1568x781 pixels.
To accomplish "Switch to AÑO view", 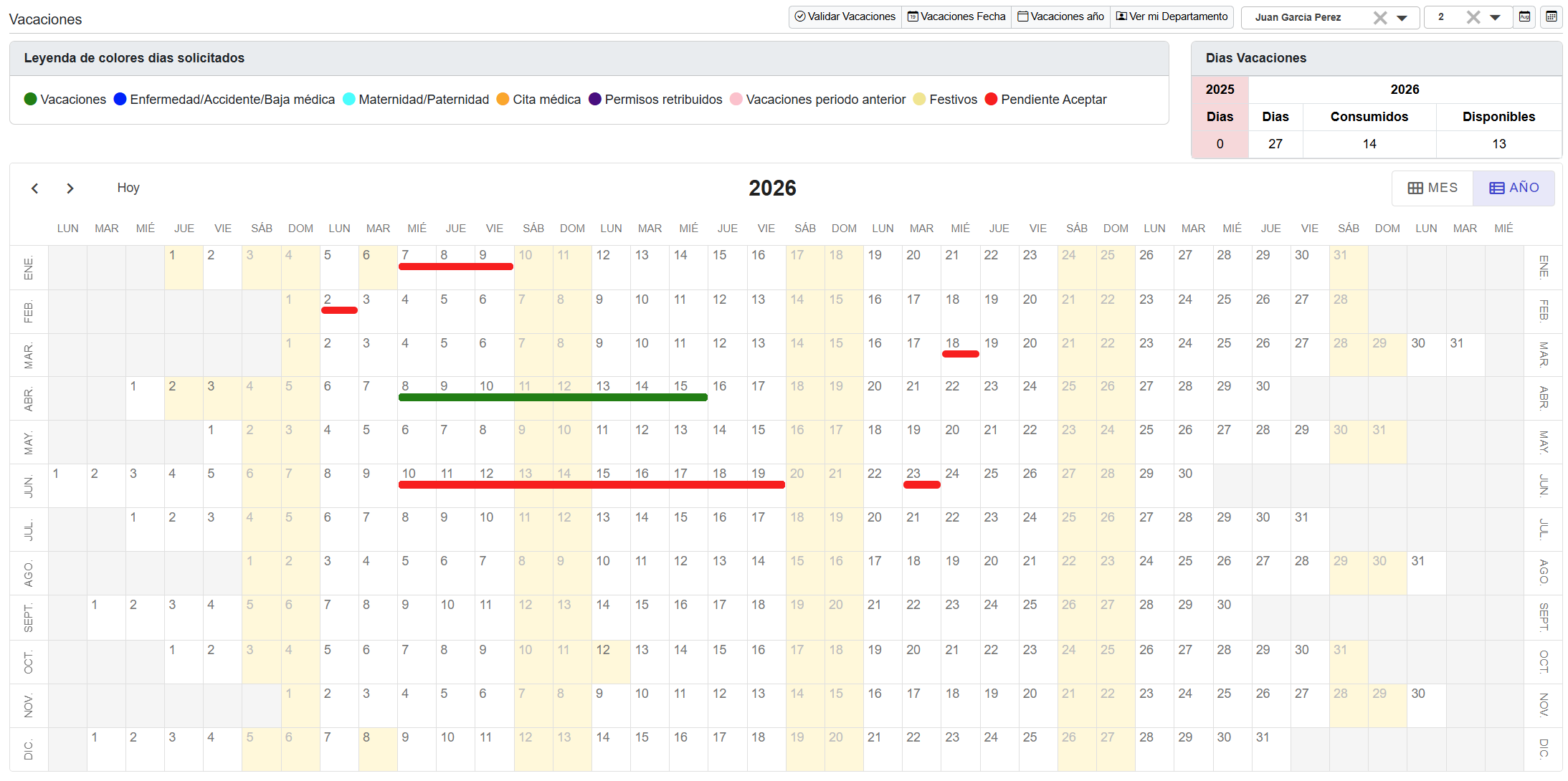I will pyautogui.click(x=1514, y=188).
